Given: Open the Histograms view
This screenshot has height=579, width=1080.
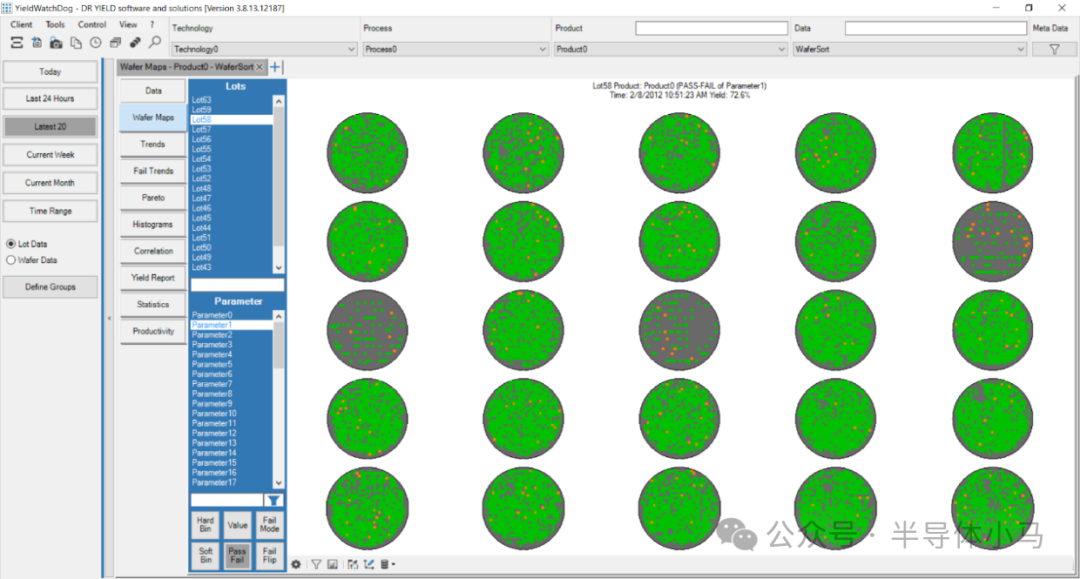Looking at the screenshot, I should point(153,224).
